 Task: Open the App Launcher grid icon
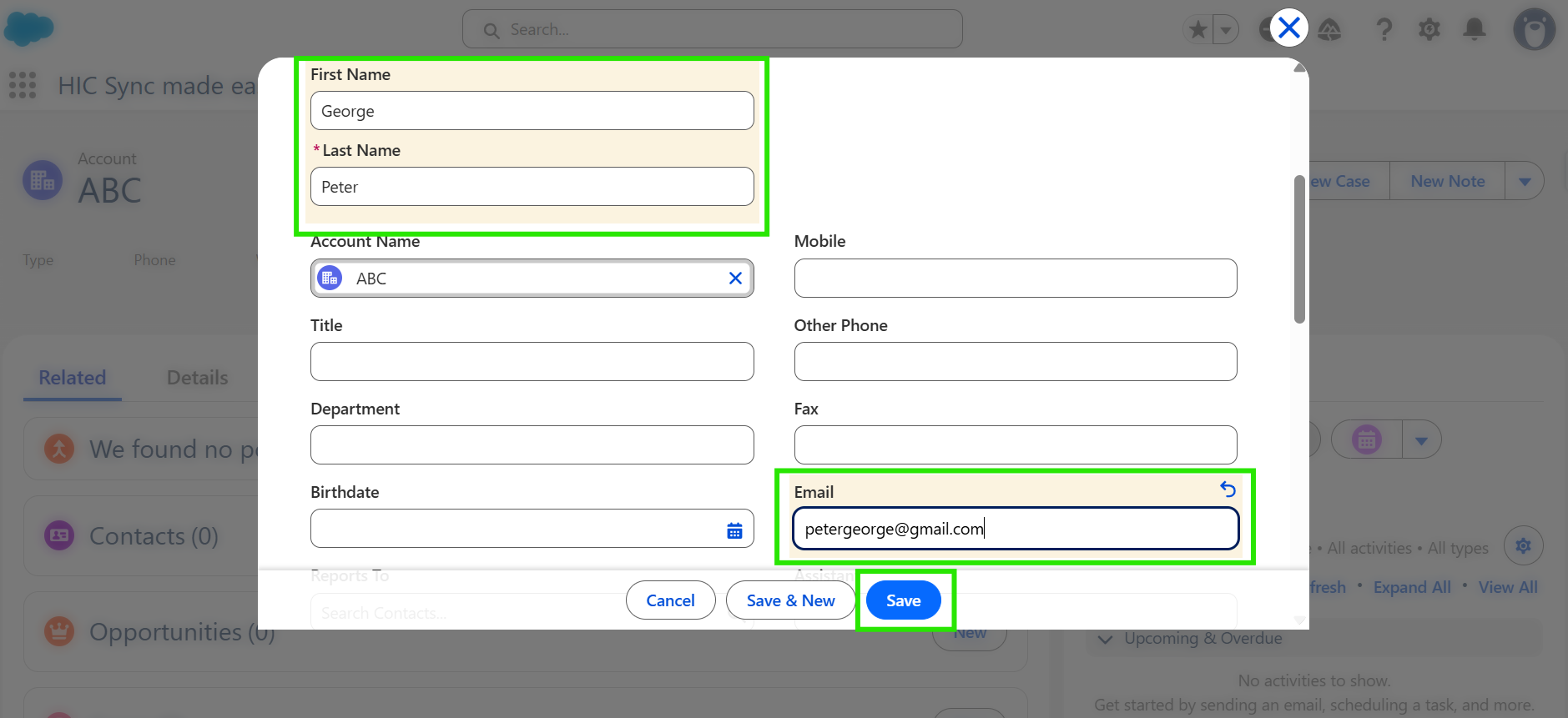pyautogui.click(x=23, y=85)
